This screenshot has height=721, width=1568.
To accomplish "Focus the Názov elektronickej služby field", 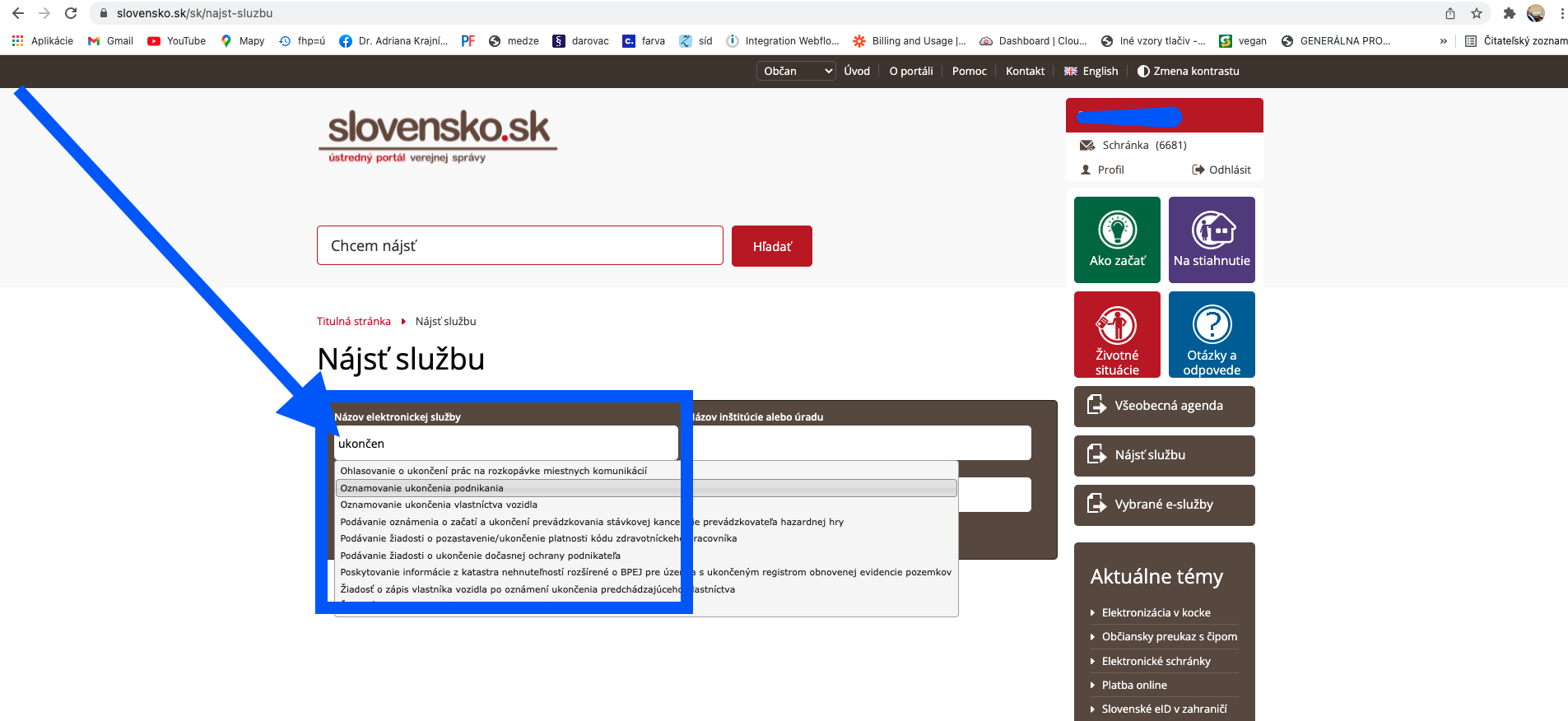I will 506,443.
